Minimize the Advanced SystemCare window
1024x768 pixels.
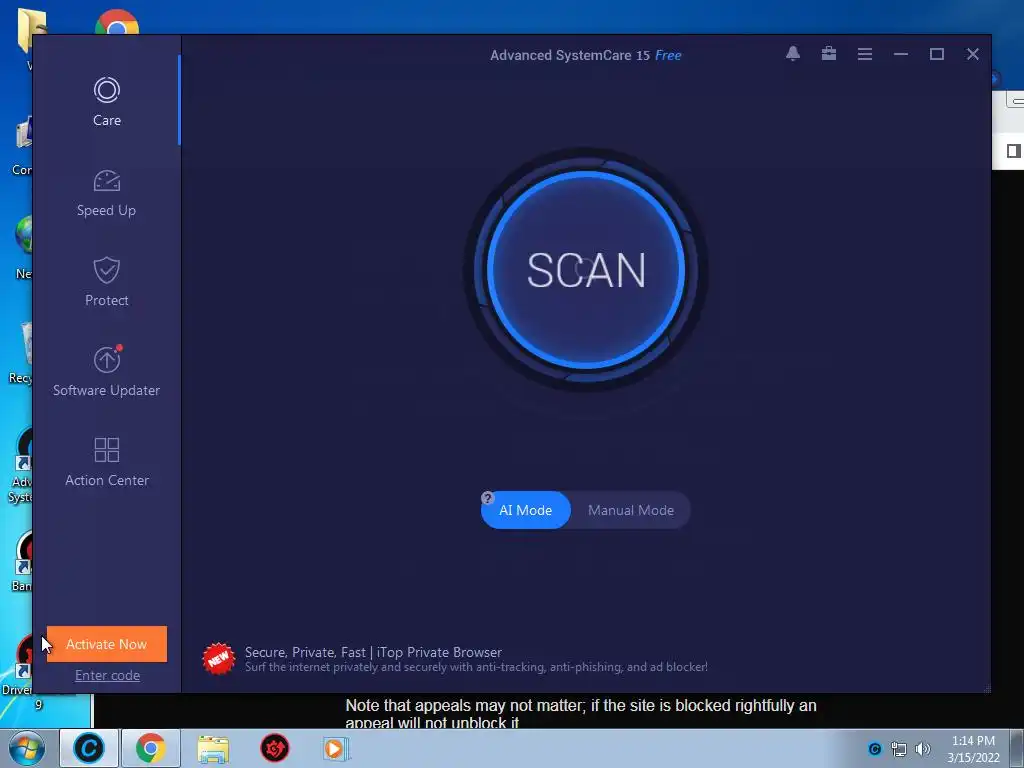[x=901, y=54]
